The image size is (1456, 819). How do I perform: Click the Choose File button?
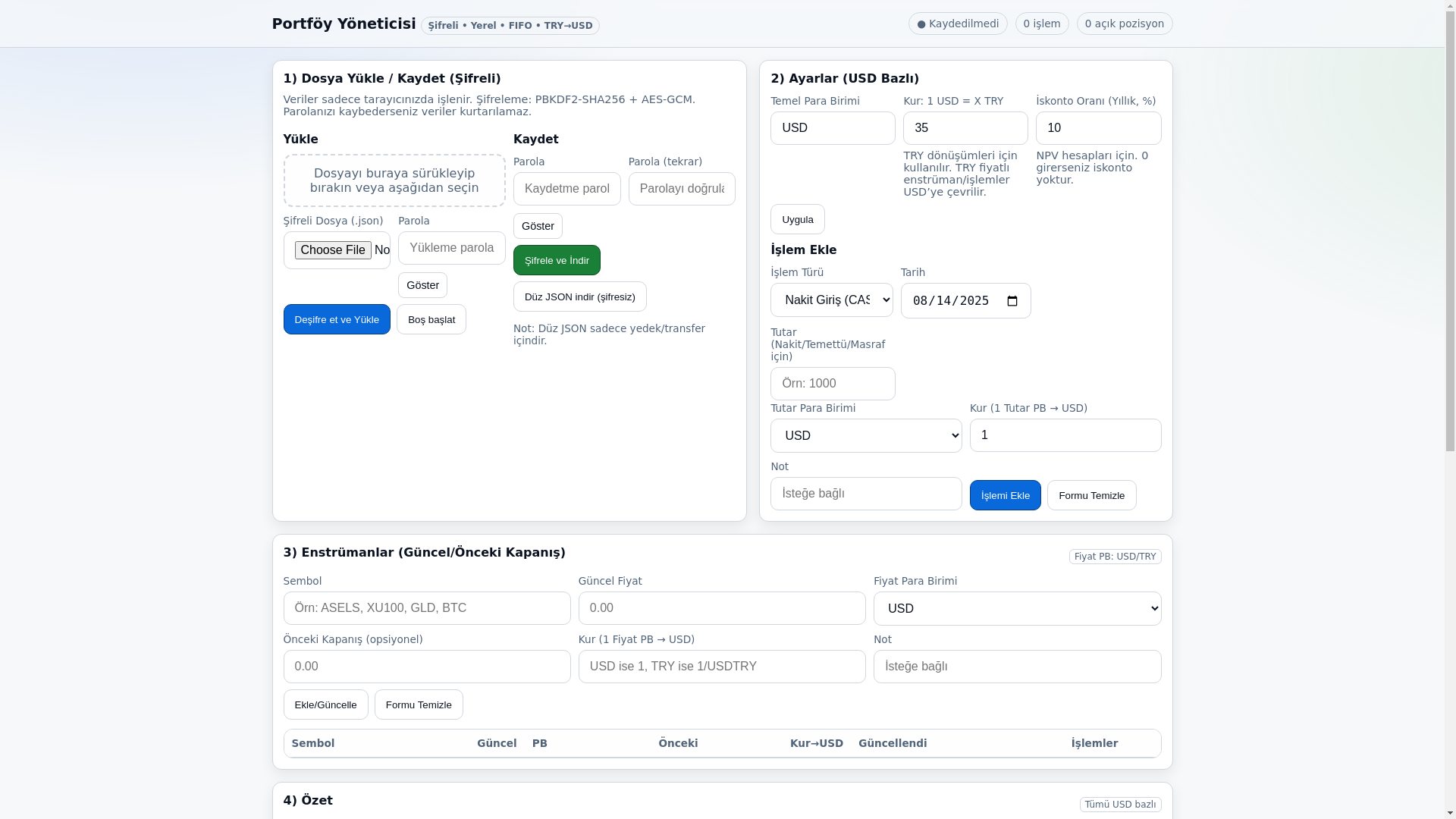click(x=333, y=250)
